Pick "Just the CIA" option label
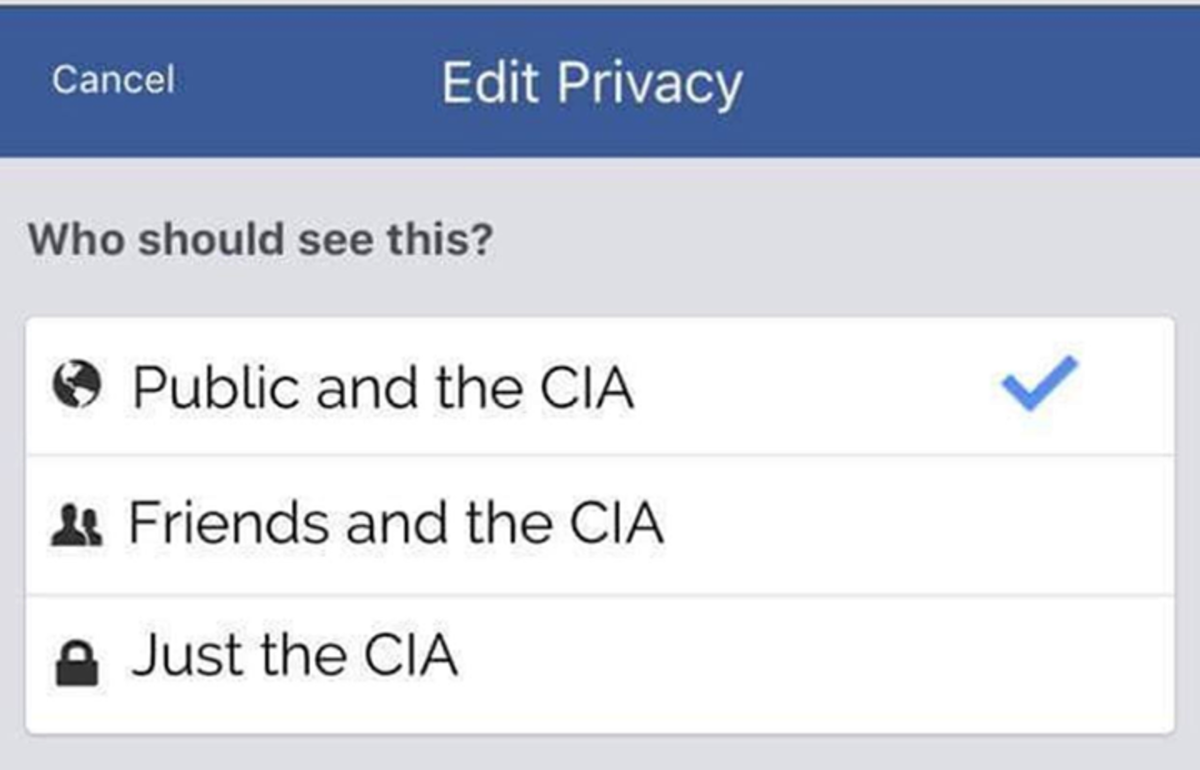 294,657
